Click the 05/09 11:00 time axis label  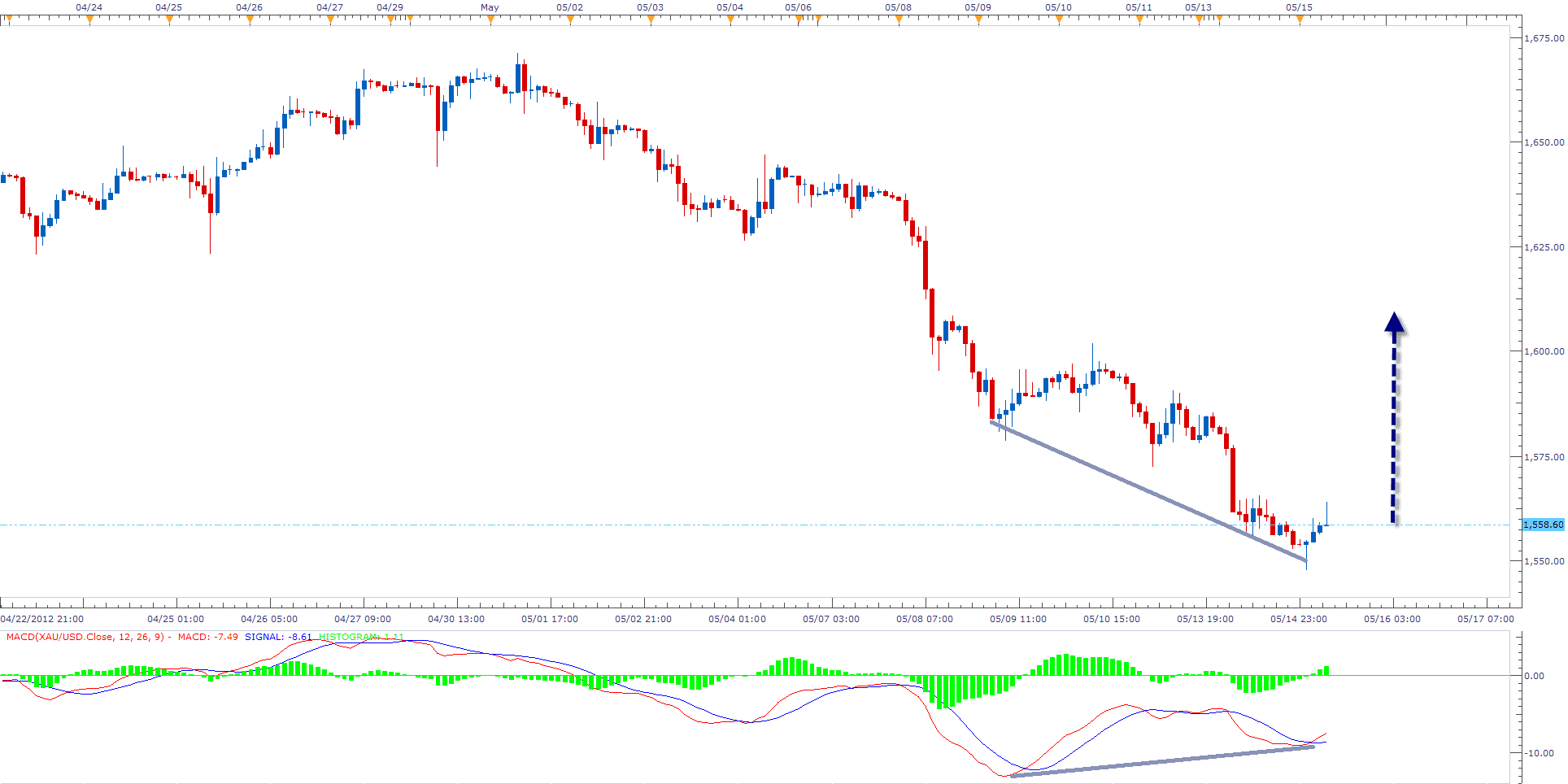1017,619
